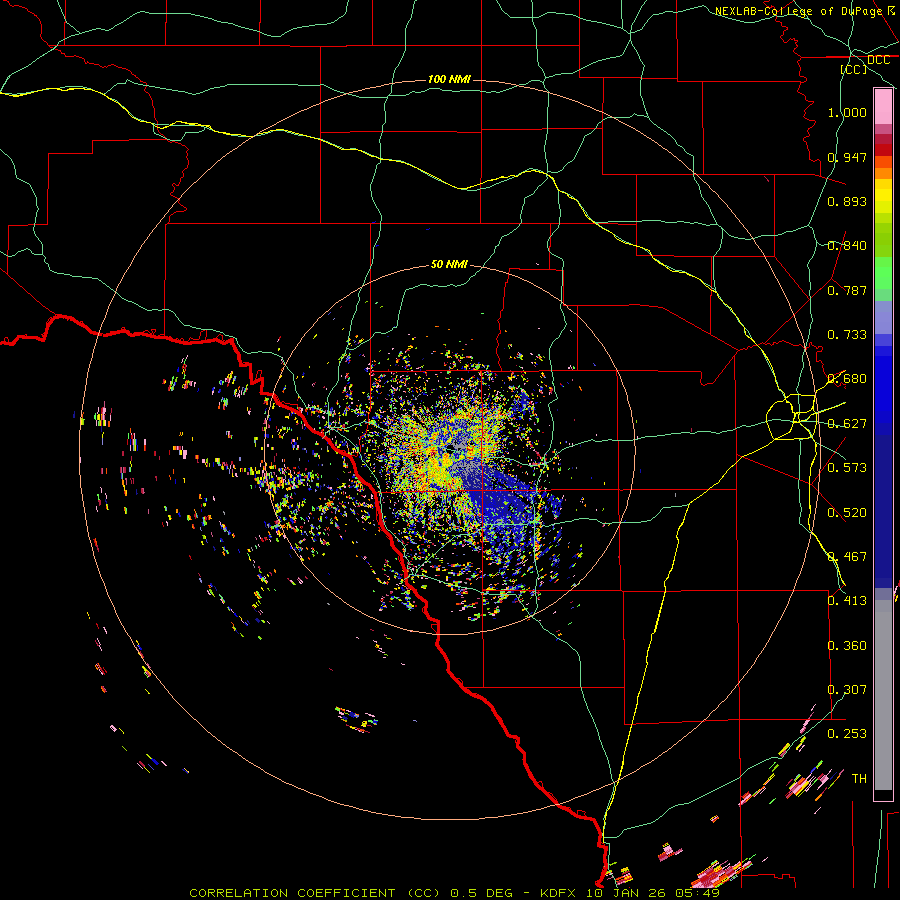Click the 0.680 scale value
This screenshot has height=900, width=900.
pyautogui.click(x=847, y=379)
